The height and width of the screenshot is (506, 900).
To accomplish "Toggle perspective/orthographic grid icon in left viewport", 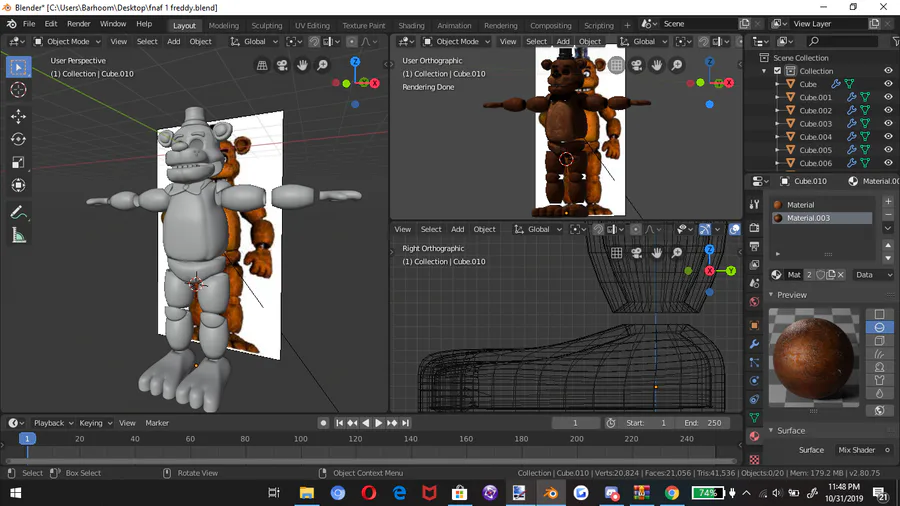I will [262, 66].
